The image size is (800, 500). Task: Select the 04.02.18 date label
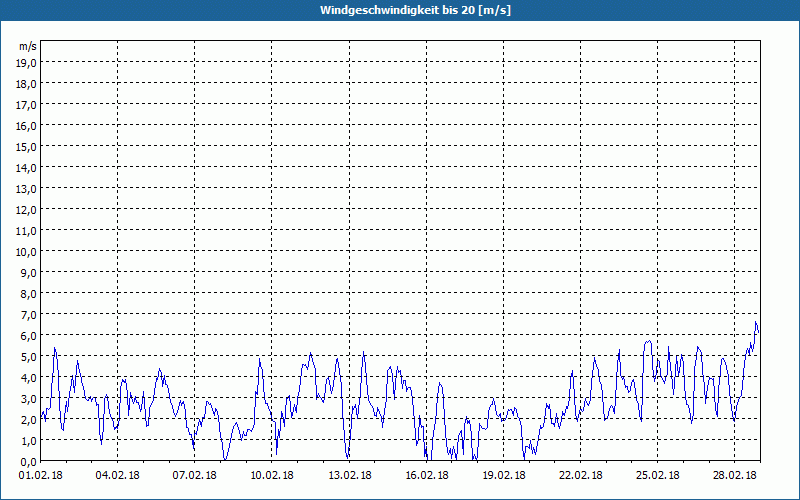point(117,475)
